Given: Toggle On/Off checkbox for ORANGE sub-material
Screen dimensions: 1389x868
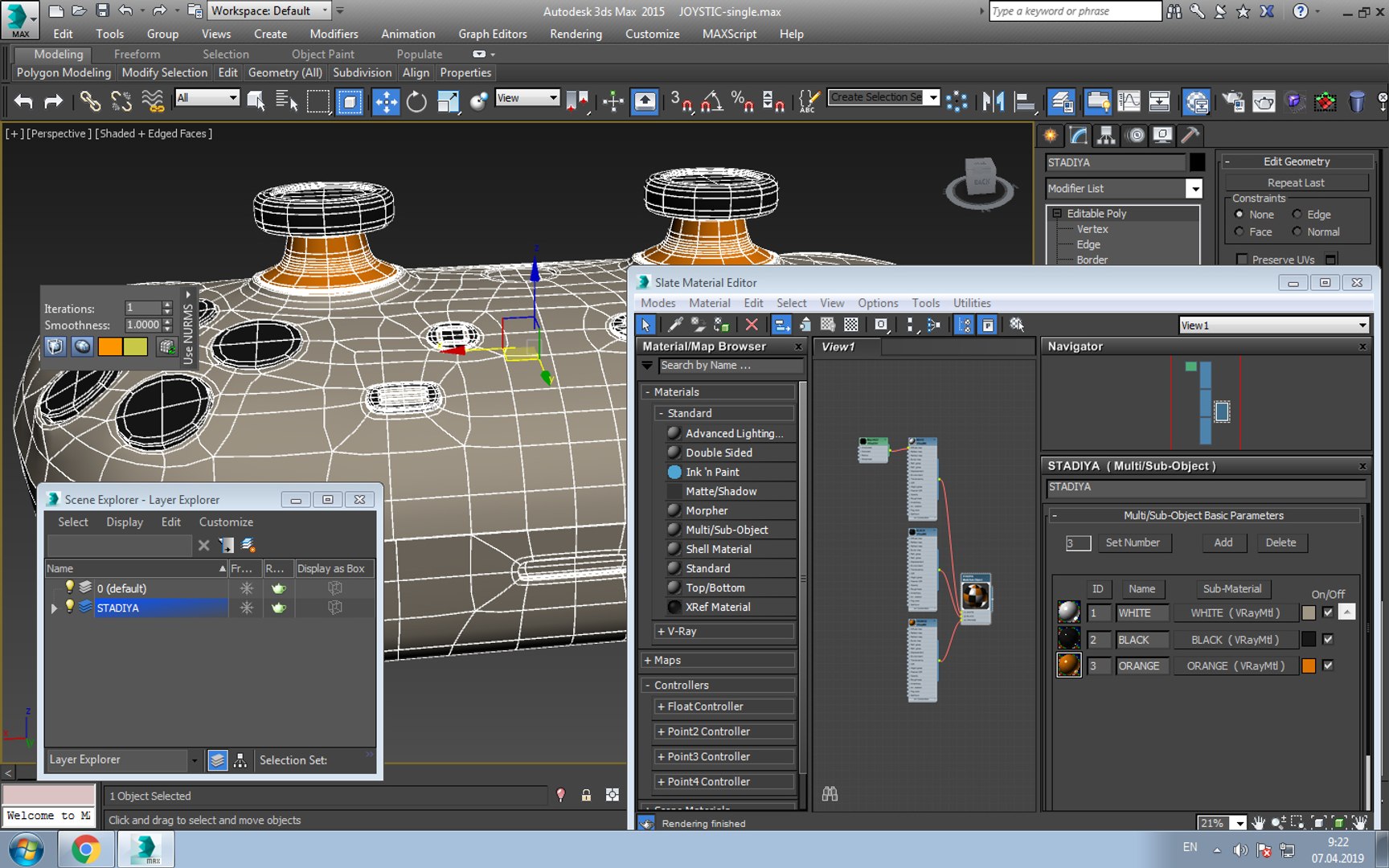Looking at the screenshot, I should pyautogui.click(x=1328, y=665).
